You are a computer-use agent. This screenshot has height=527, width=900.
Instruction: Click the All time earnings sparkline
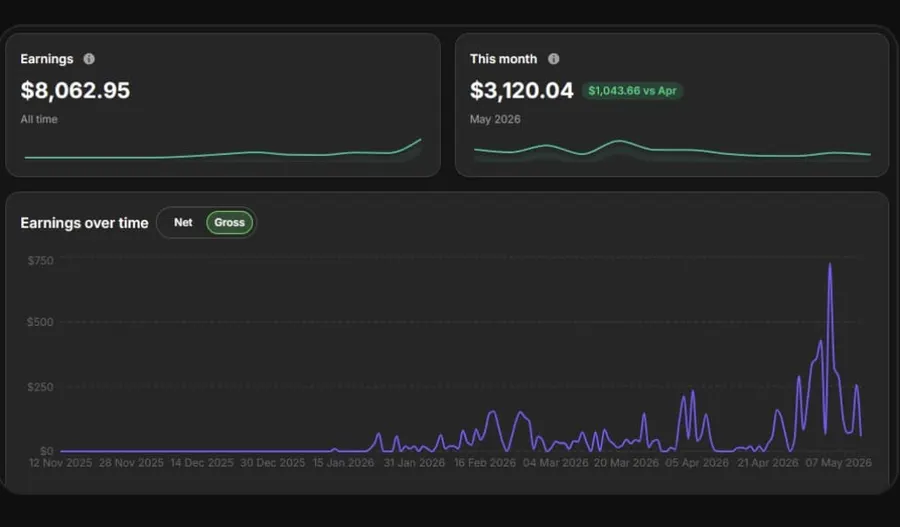[x=223, y=149]
